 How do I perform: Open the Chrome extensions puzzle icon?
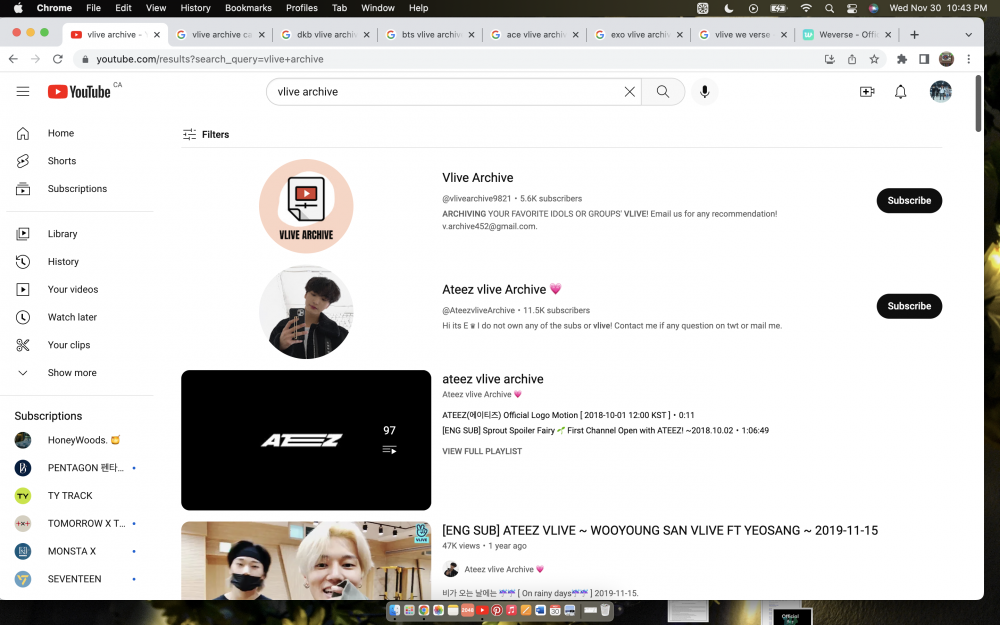(902, 59)
